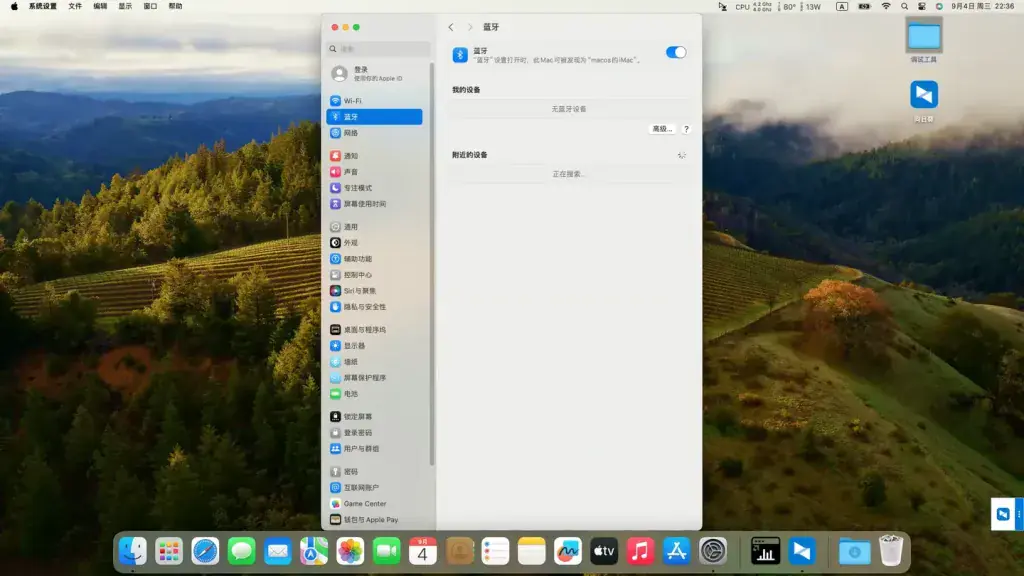
Task: Select 通用 General in the sidebar
Action: pyautogui.click(x=374, y=227)
